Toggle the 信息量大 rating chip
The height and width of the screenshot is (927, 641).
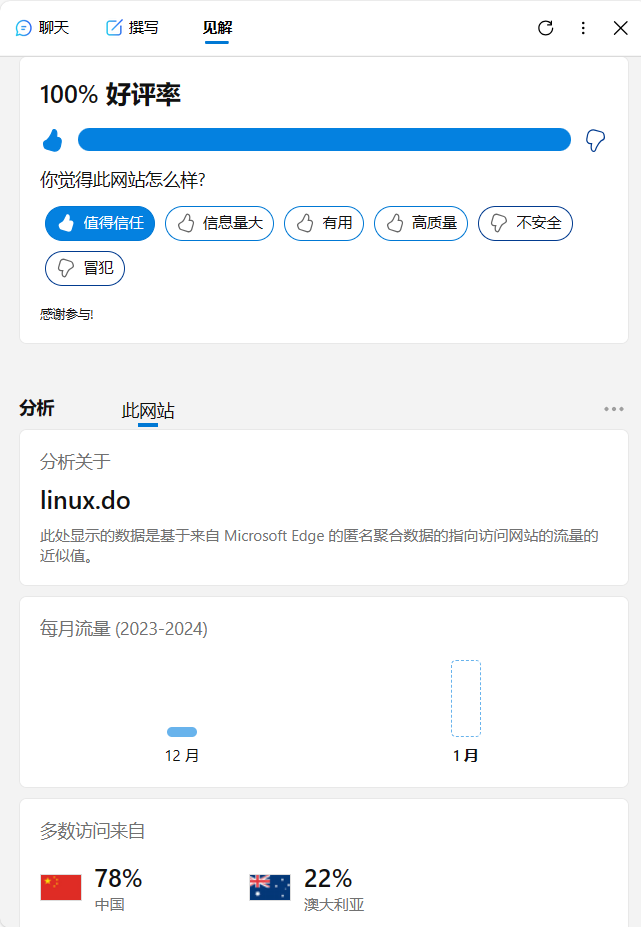coord(219,223)
